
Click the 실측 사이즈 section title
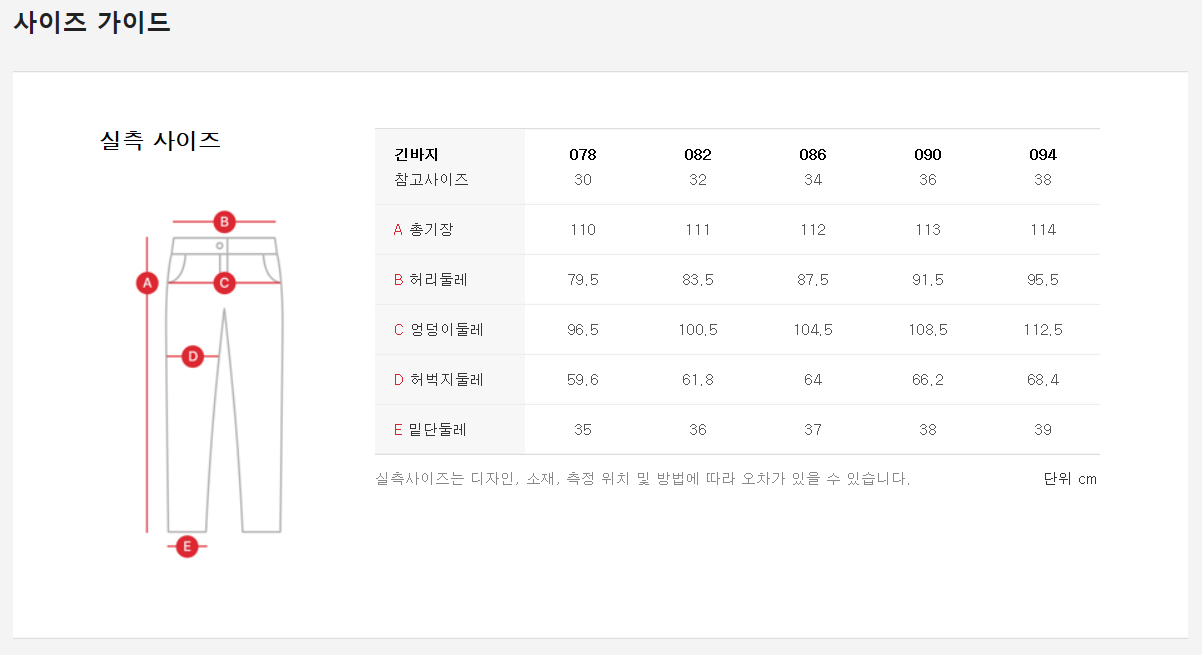[x=161, y=140]
